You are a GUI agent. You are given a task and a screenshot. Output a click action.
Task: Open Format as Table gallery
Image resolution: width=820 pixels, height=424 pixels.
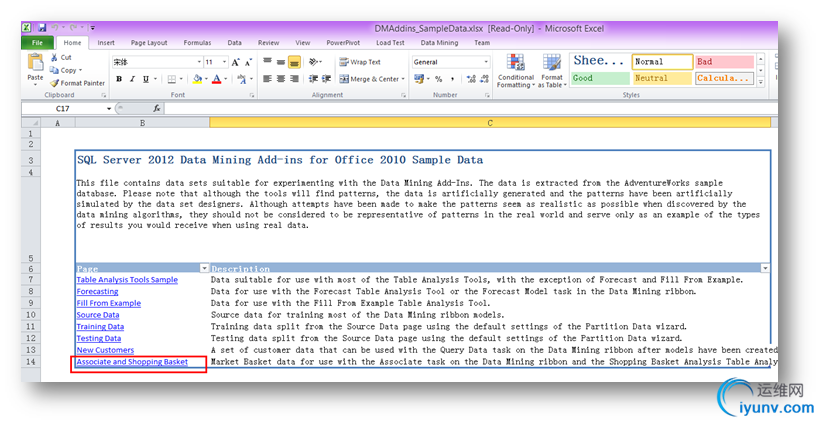pyautogui.click(x=552, y=71)
